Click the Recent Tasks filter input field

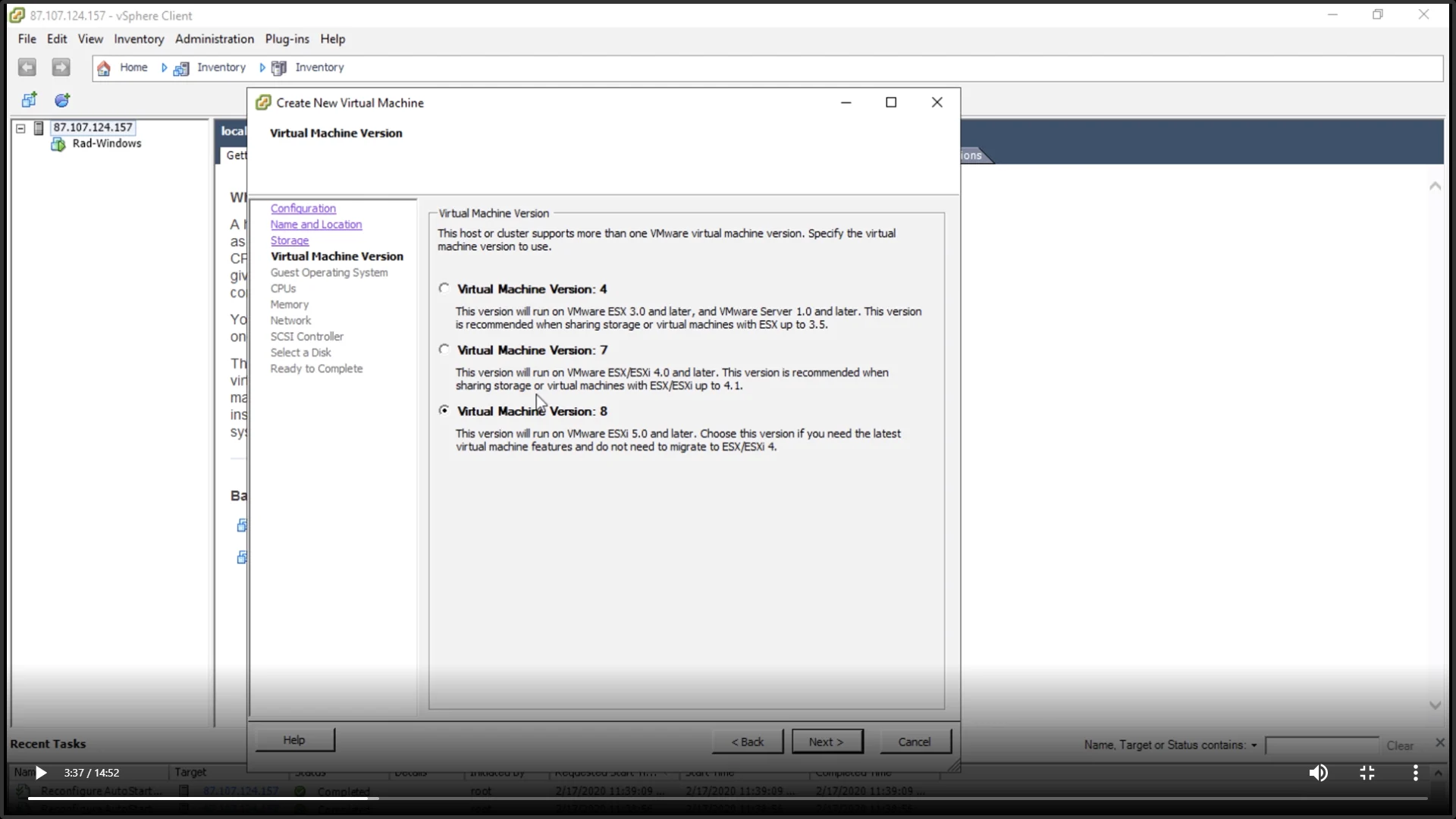[x=1323, y=745]
